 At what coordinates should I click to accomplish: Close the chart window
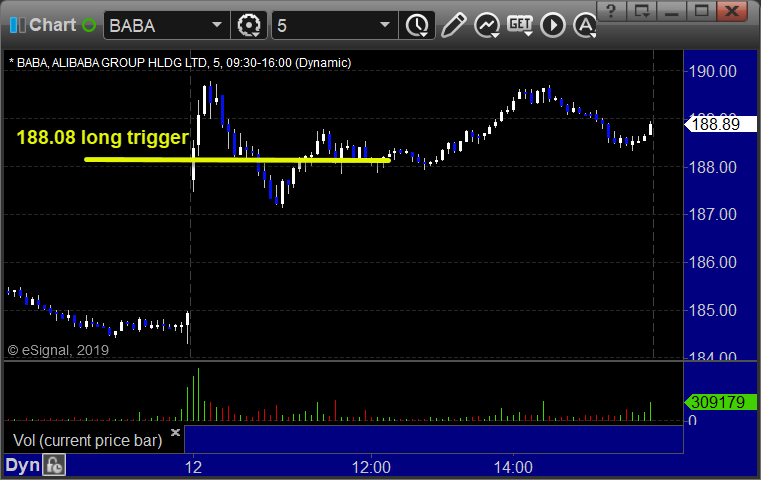pyautogui.click(x=732, y=11)
